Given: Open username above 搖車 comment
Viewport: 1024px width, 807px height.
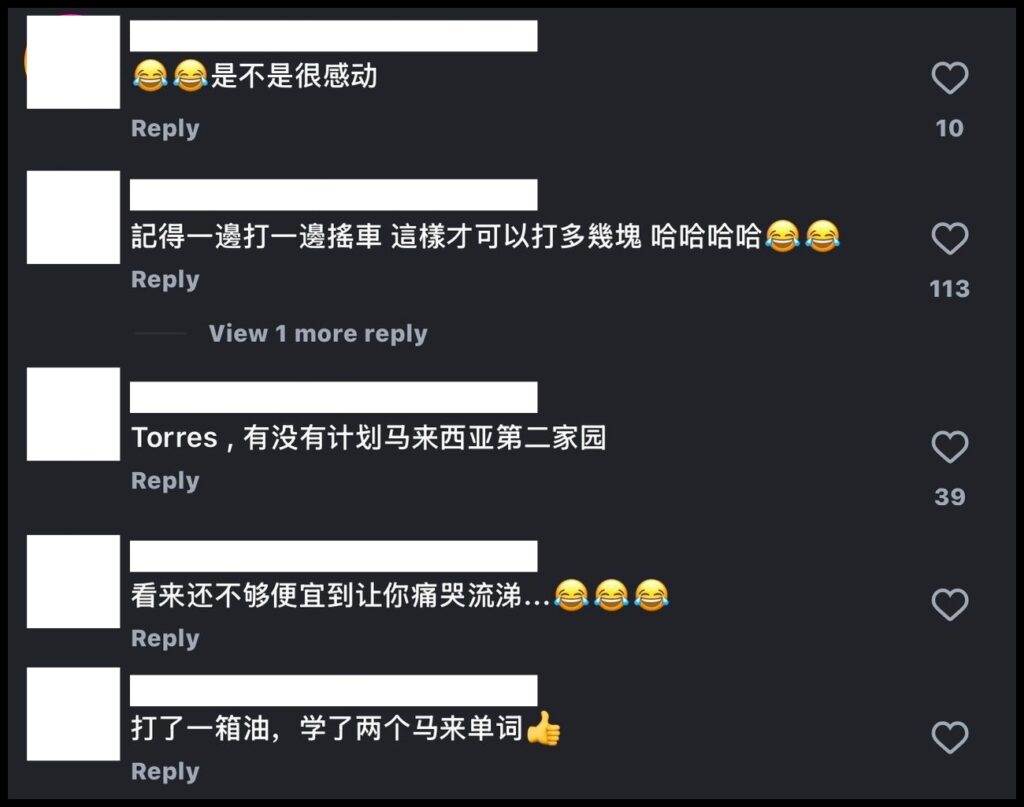Looking at the screenshot, I should click(x=334, y=195).
